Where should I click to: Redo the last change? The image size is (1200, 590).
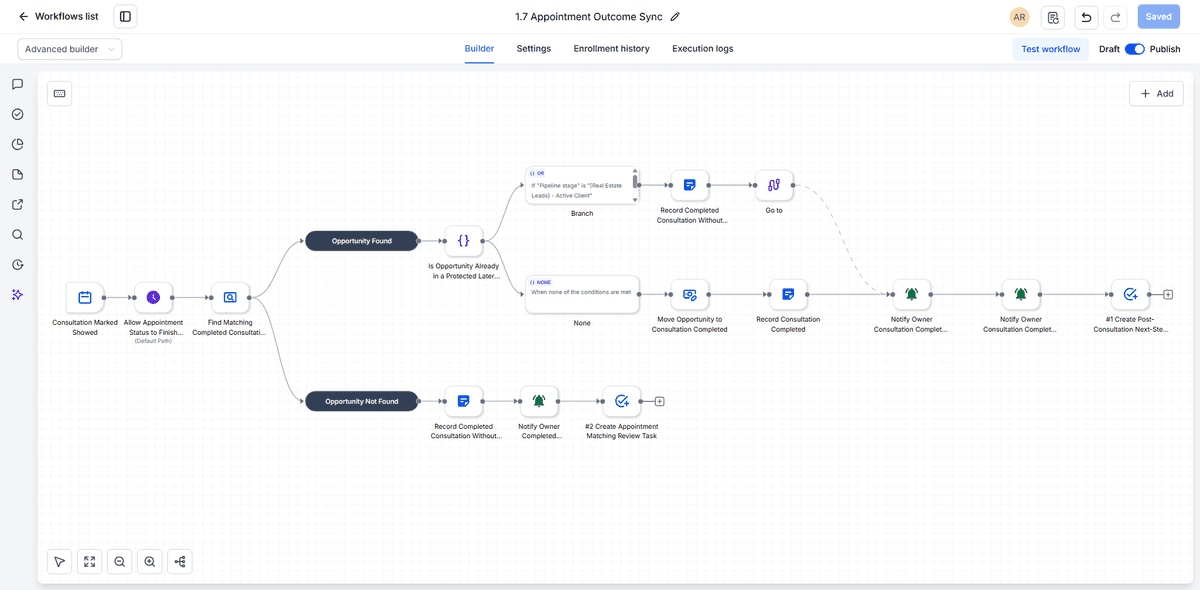point(1116,17)
